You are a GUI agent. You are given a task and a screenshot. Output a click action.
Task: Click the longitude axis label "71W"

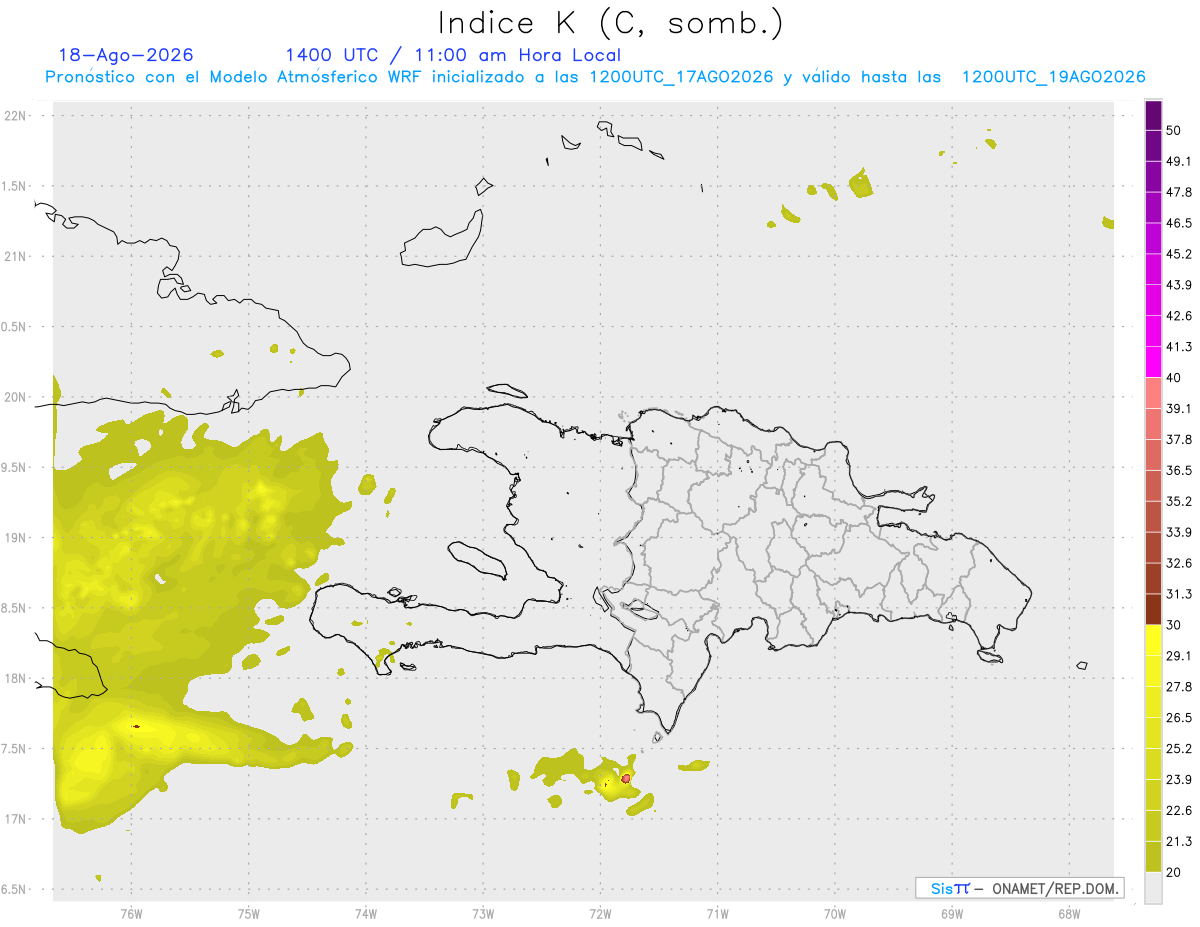(717, 914)
